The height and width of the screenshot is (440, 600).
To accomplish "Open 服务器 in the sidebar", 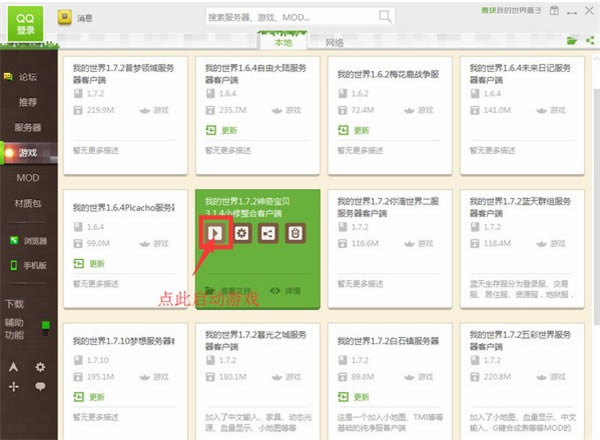I will (x=28, y=127).
